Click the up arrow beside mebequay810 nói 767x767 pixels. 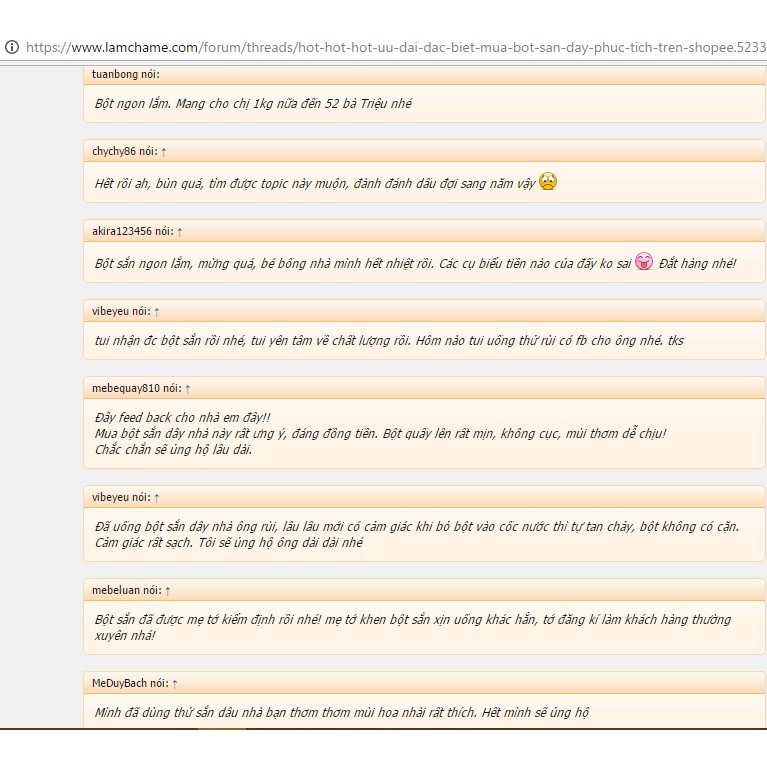click(188, 388)
